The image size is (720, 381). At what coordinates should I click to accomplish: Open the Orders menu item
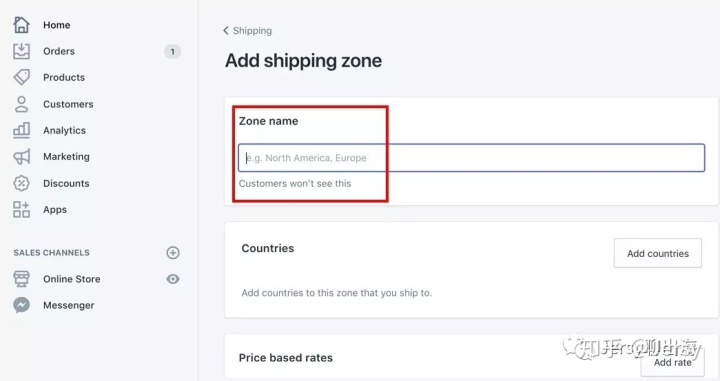(59, 51)
